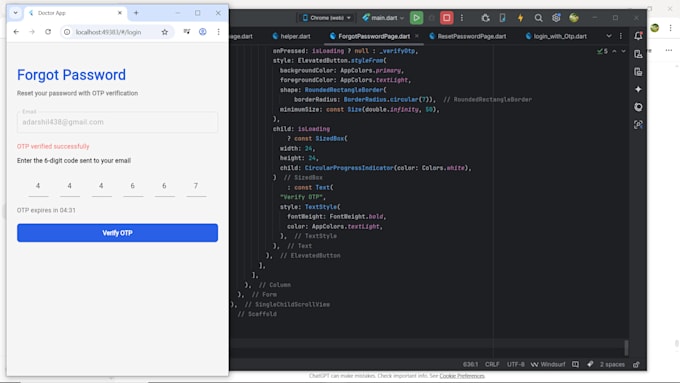
Task: Open the circular tool icon in right sidebar
Action: click(x=638, y=107)
